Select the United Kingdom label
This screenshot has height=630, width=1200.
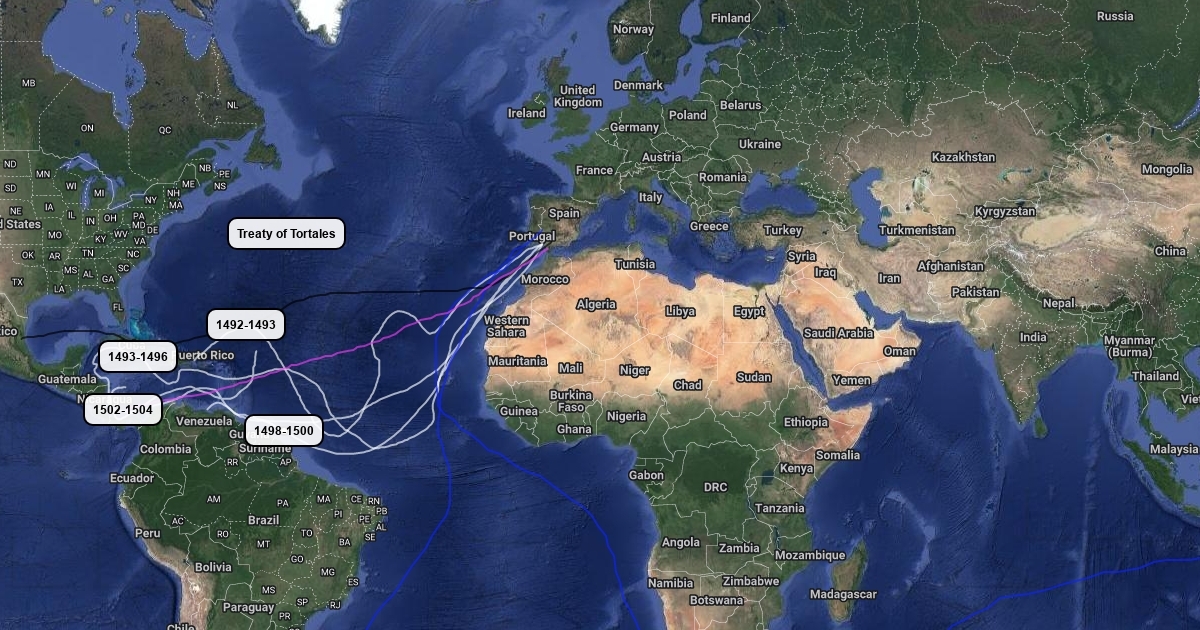tap(578, 96)
